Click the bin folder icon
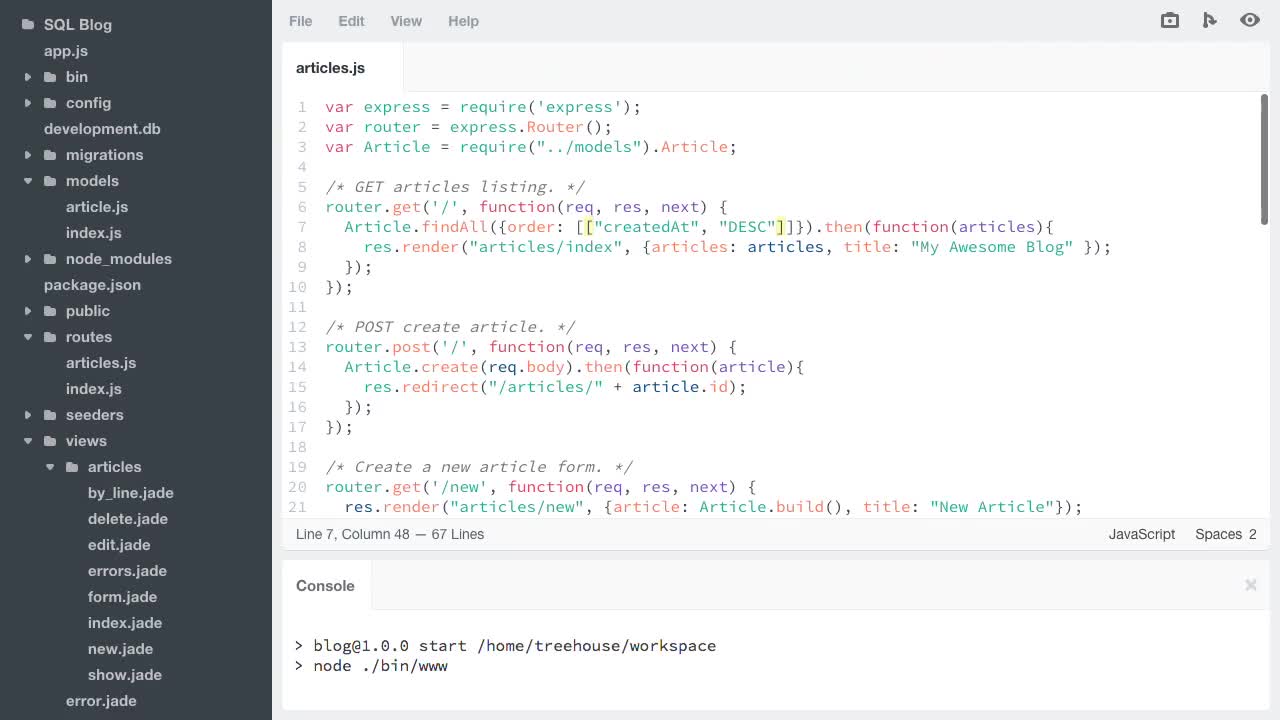This screenshot has height=720, width=1280. click(x=50, y=77)
